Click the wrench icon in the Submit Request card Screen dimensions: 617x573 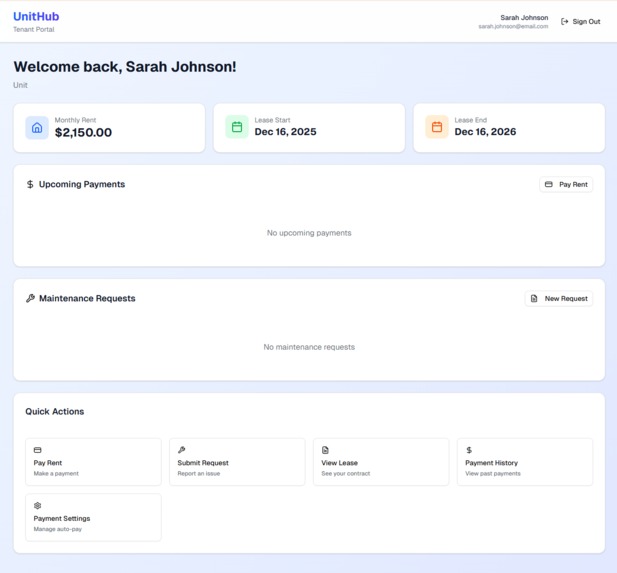pos(181,450)
